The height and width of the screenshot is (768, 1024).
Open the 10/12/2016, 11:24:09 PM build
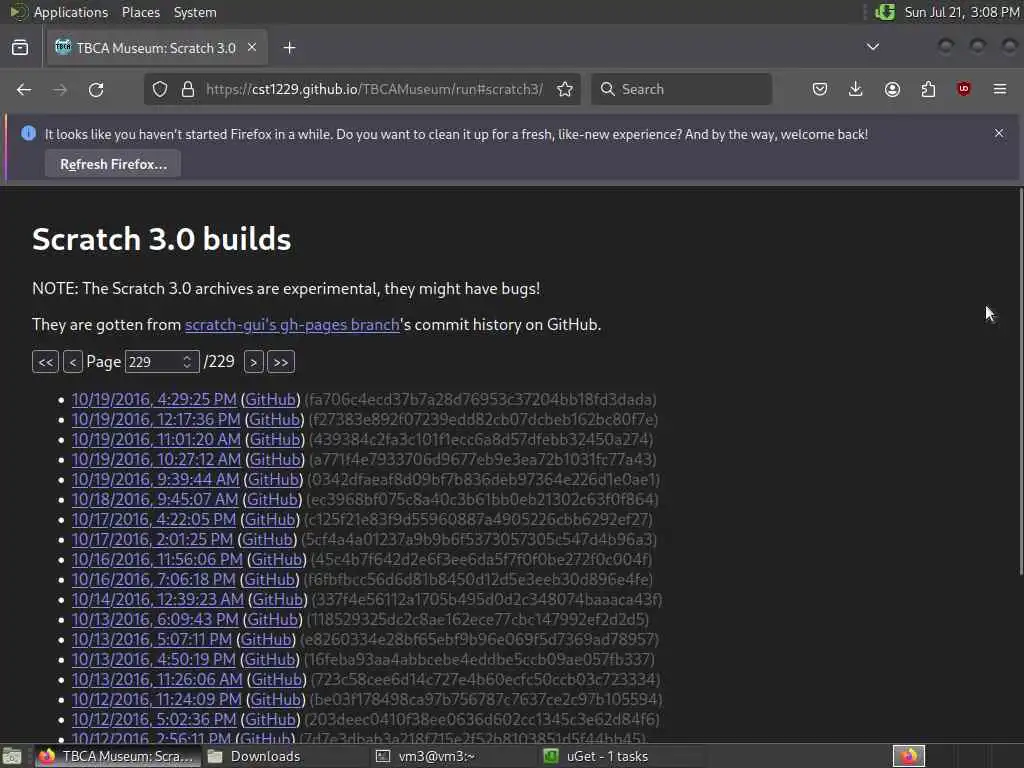tap(157, 699)
